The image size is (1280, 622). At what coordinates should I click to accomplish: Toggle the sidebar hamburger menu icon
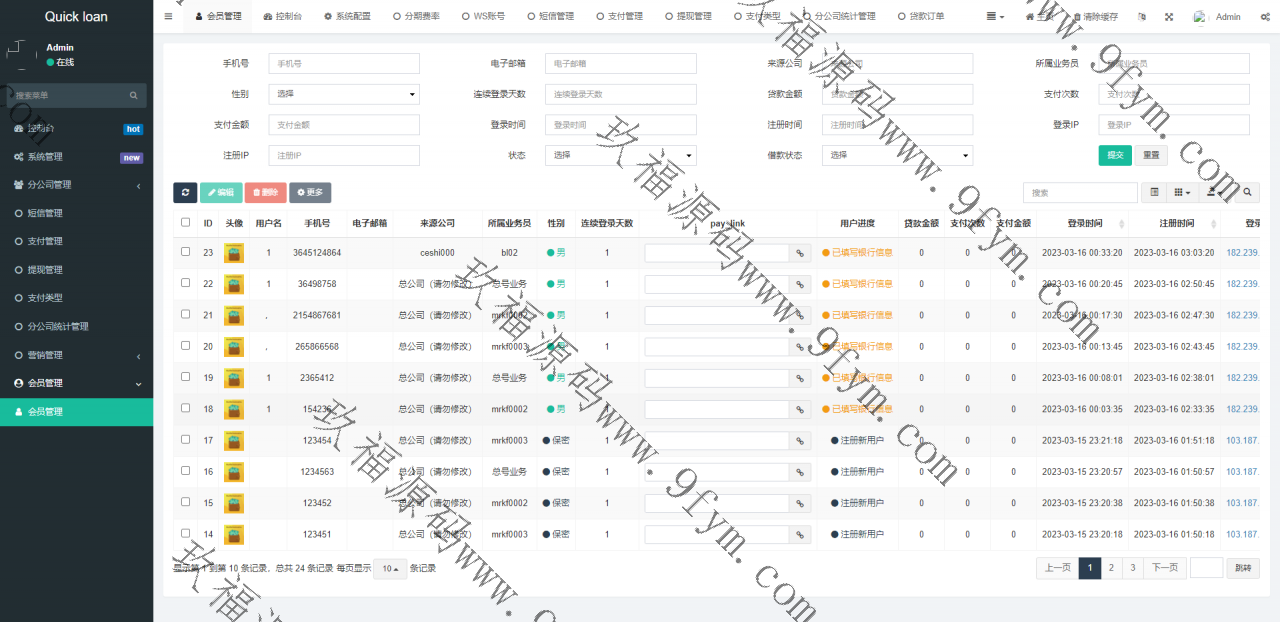[168, 17]
